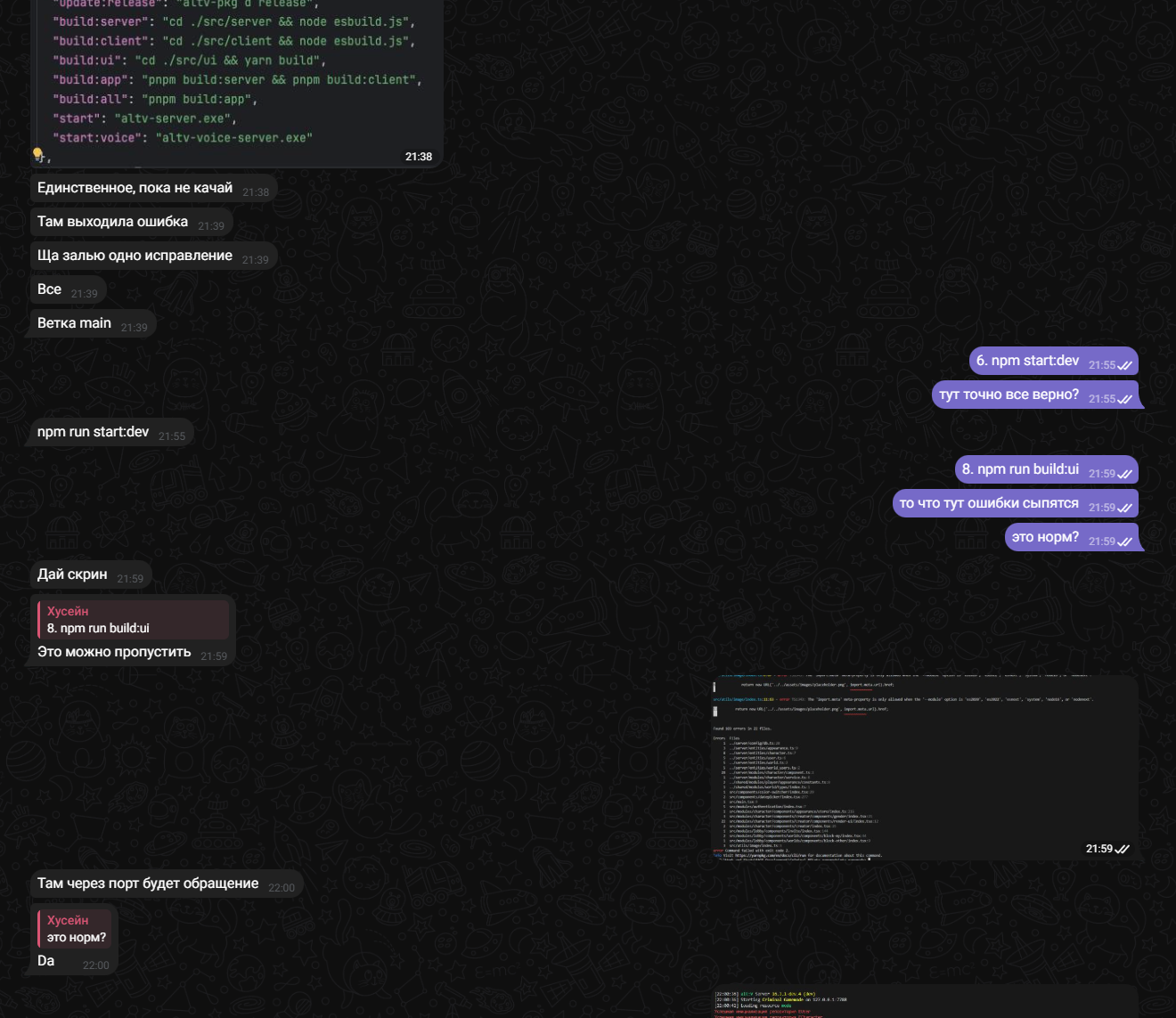Click the read checkmarks on "6. npm start:dev"
Screen dimensions: 1176x1018
click(1125, 365)
